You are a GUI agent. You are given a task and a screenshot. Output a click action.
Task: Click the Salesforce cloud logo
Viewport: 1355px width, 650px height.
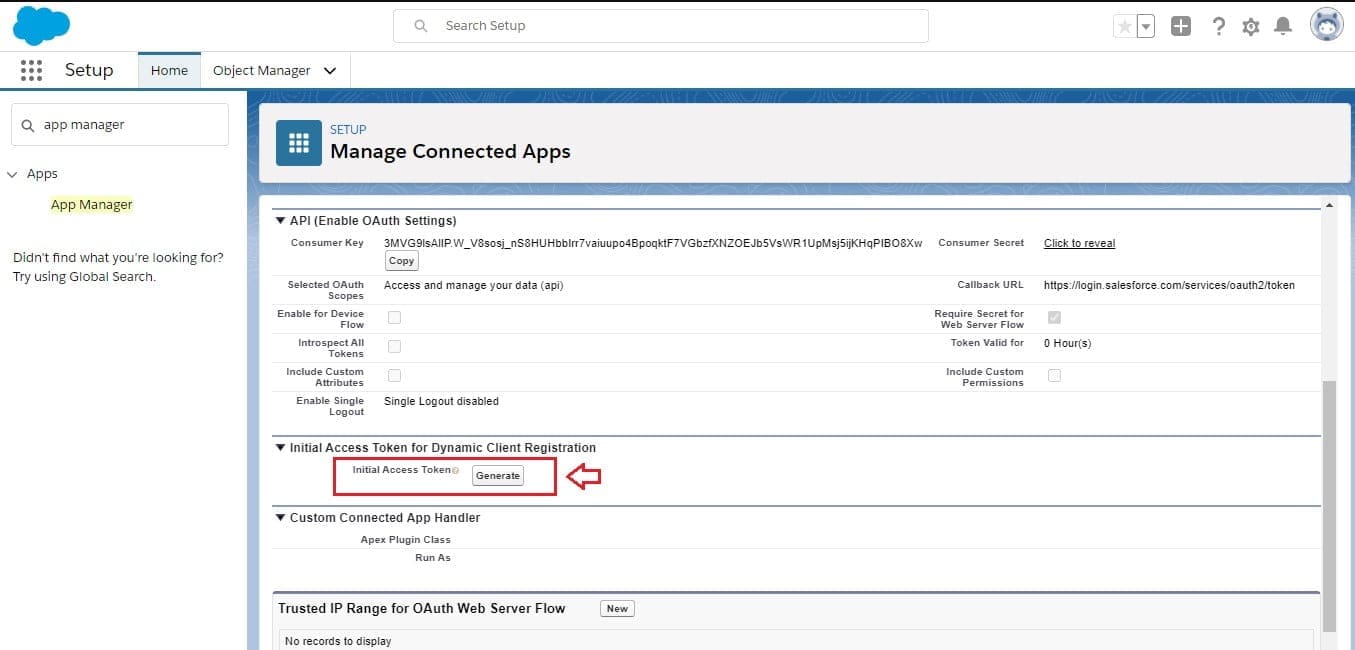pos(41,25)
